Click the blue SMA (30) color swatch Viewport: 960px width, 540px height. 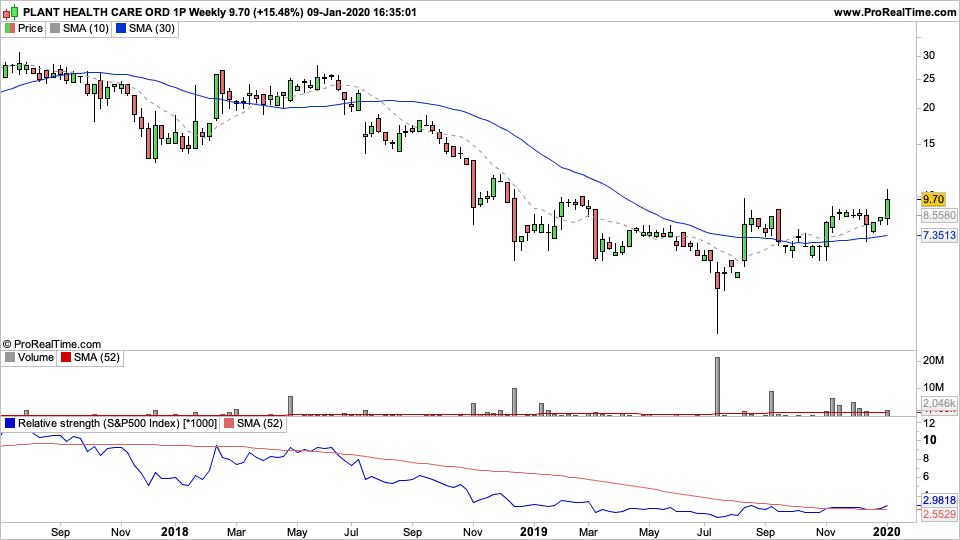point(121,28)
